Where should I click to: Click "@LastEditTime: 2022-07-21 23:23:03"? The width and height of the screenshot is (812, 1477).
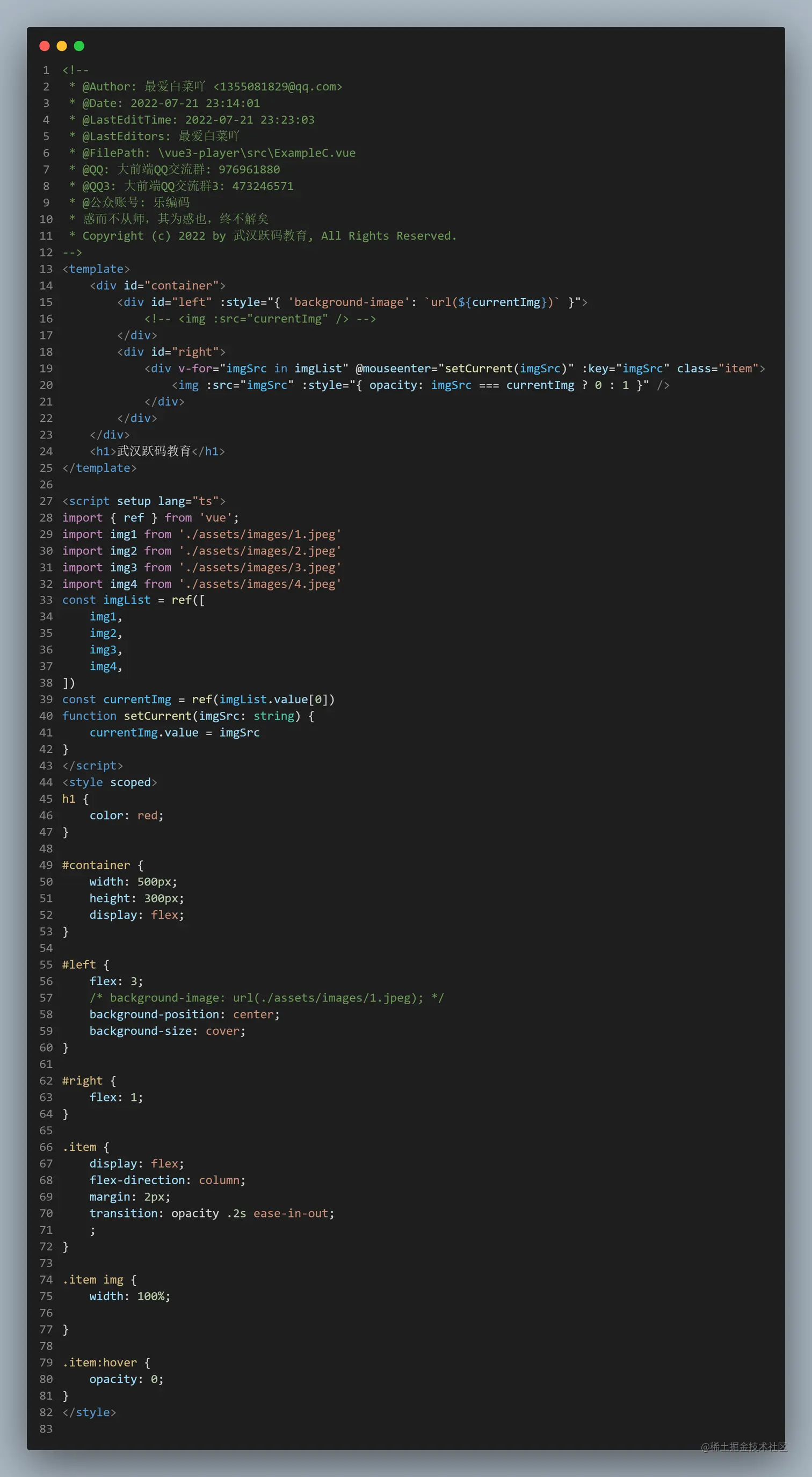(198, 120)
